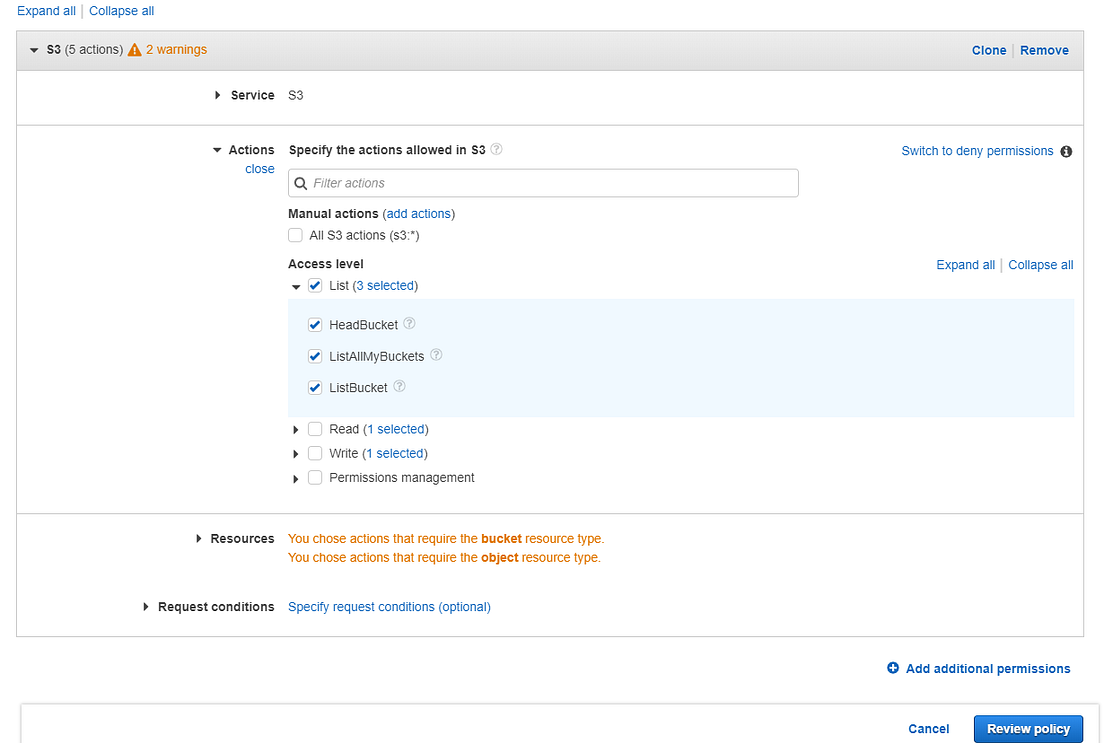
Task: Enable All S3 actions (s3:*) checkbox
Action: tap(295, 235)
